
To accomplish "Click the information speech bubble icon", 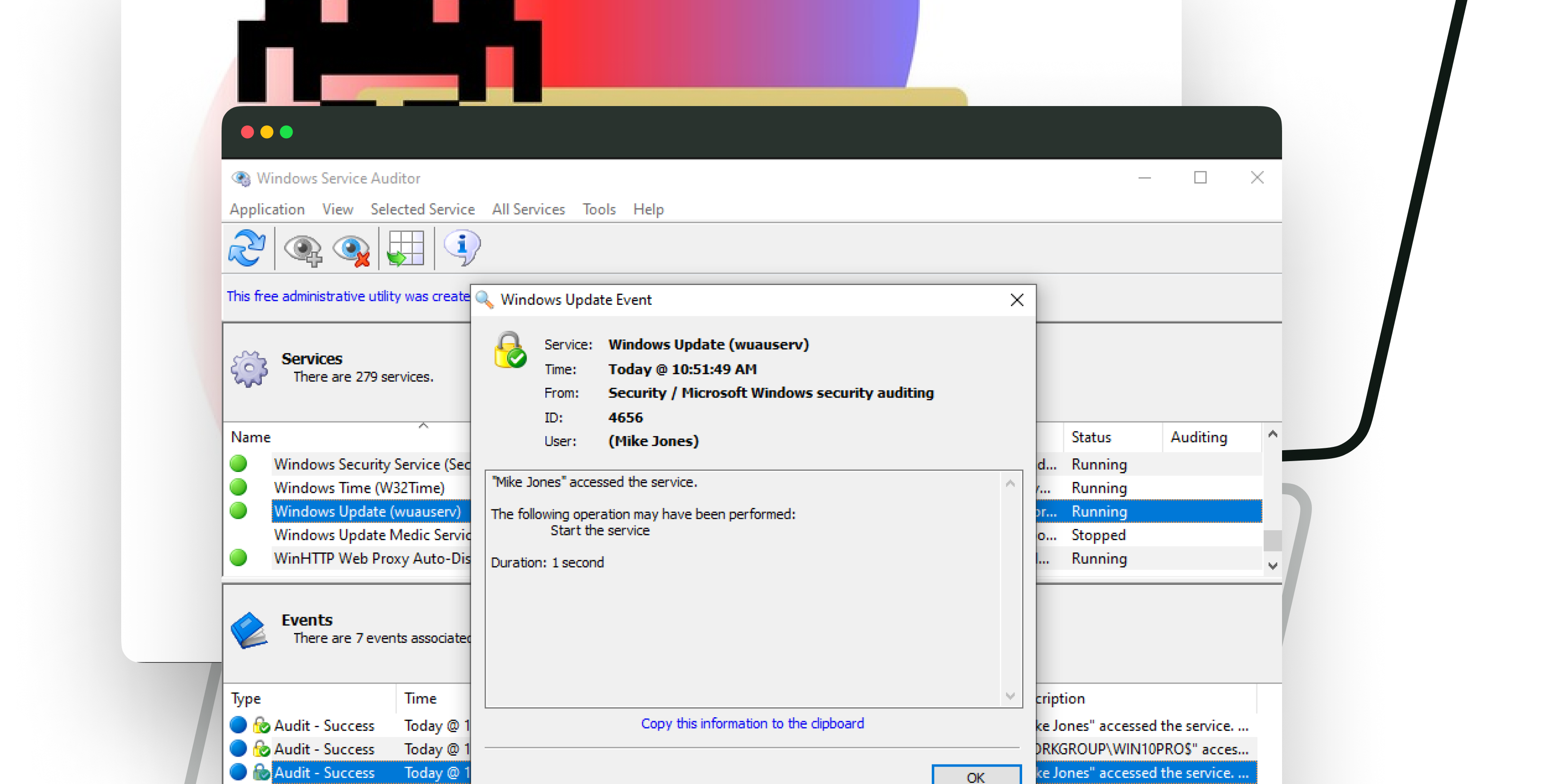I will tap(462, 247).
